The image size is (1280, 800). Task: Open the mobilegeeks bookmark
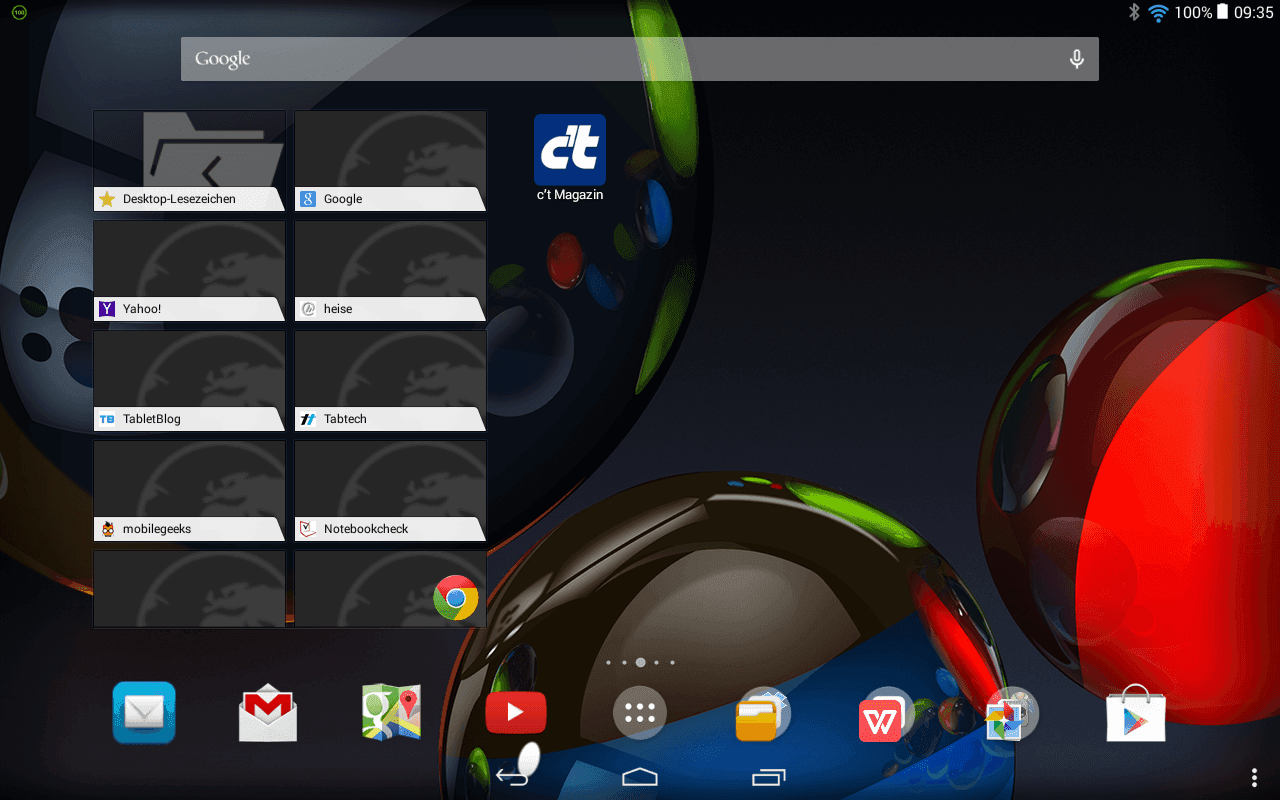point(190,490)
